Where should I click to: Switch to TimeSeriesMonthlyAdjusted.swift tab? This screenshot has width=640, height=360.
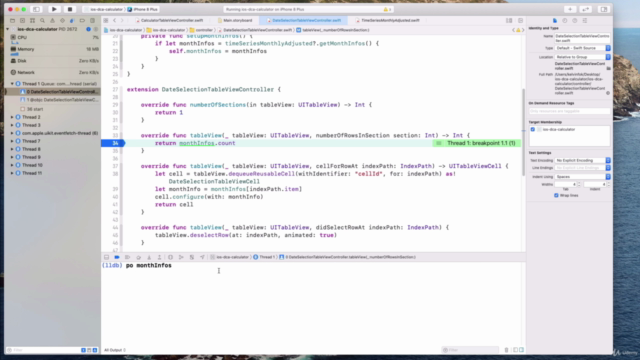point(388,20)
